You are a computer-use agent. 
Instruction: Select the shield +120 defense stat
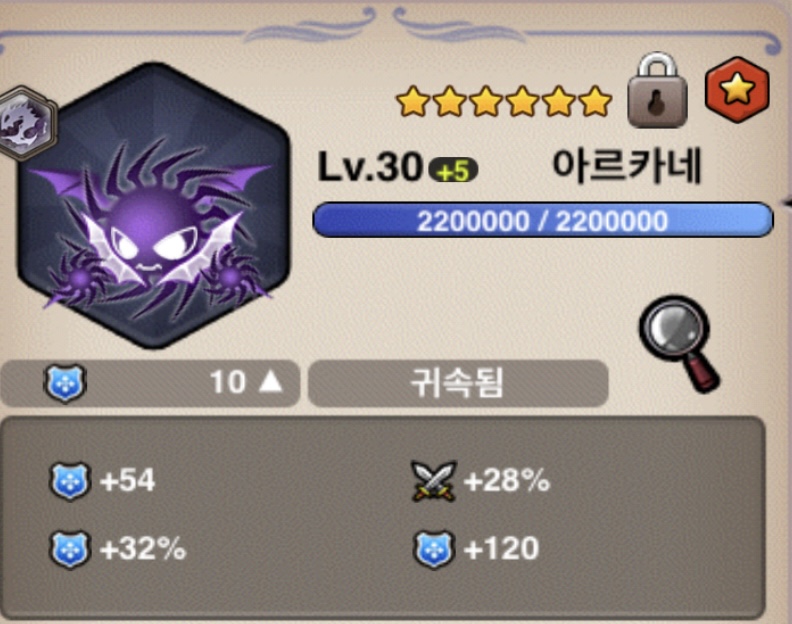click(476, 549)
